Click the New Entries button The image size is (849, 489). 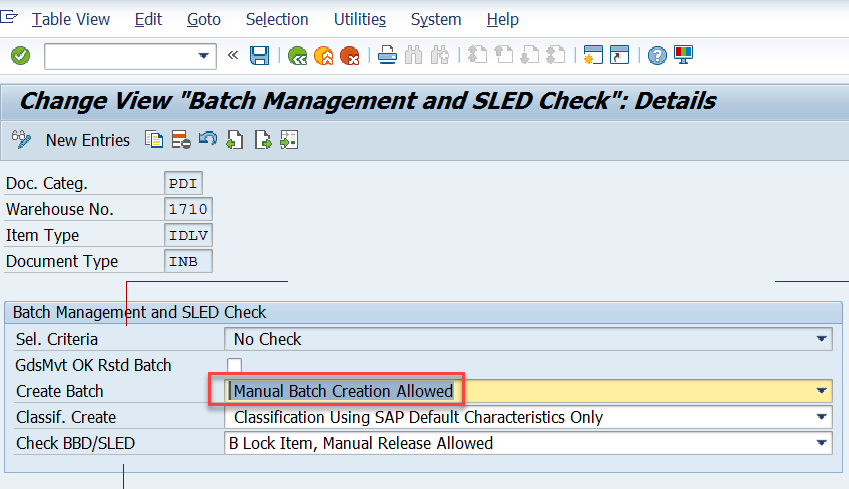point(88,140)
